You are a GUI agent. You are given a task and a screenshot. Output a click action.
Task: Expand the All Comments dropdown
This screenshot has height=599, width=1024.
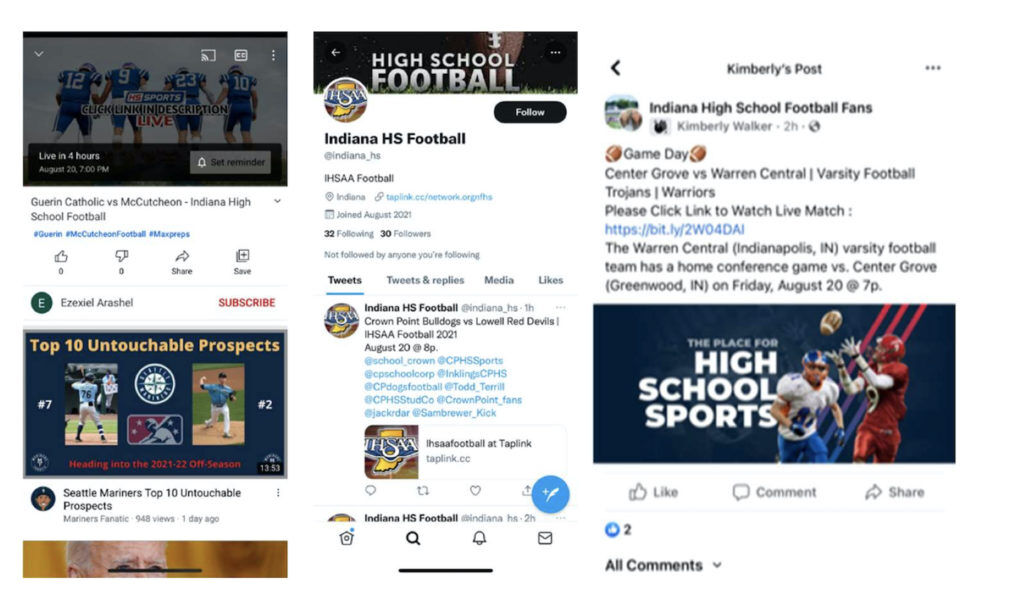click(x=663, y=565)
